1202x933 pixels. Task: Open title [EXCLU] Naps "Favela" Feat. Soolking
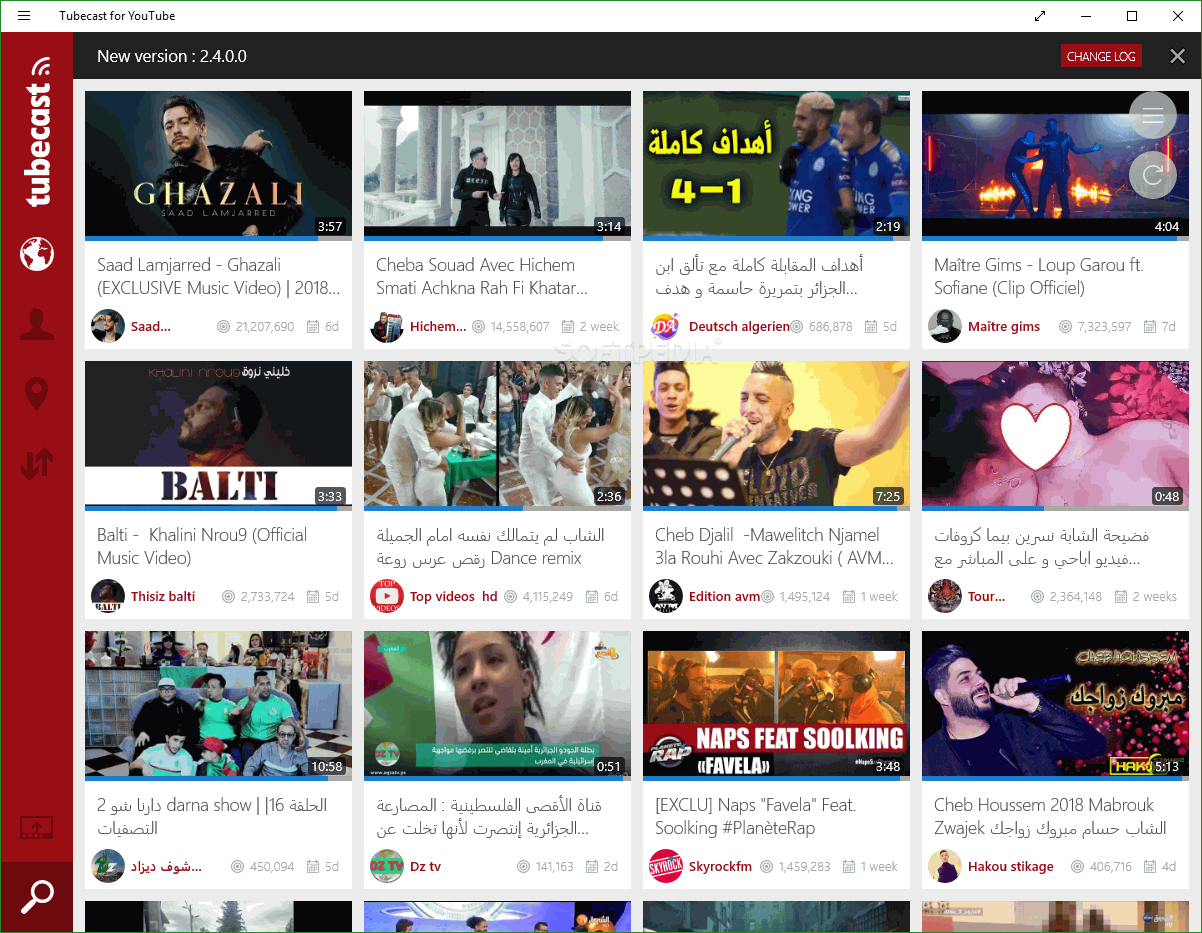(756, 817)
